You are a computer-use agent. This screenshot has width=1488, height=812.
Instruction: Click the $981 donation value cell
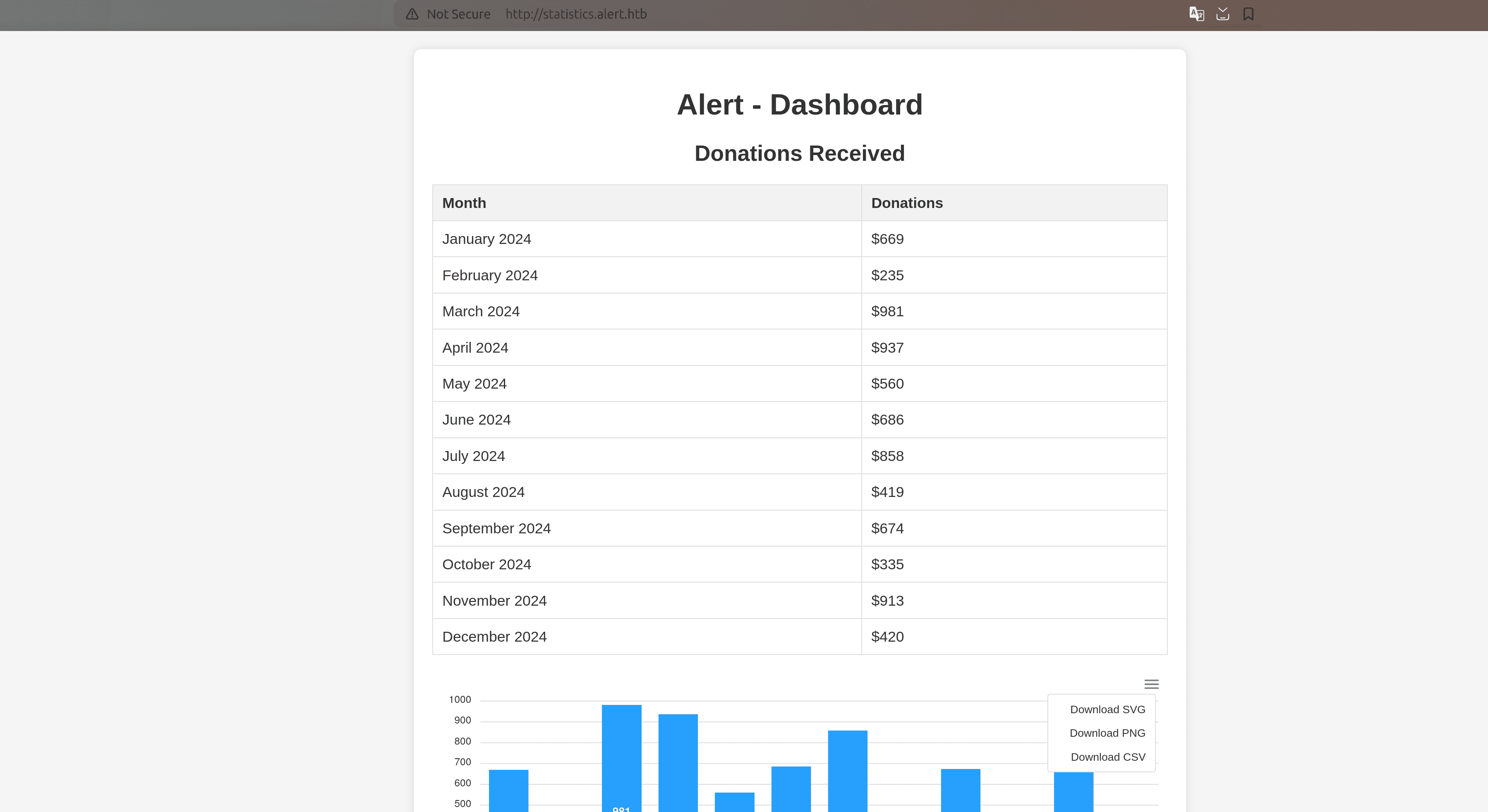[887, 311]
